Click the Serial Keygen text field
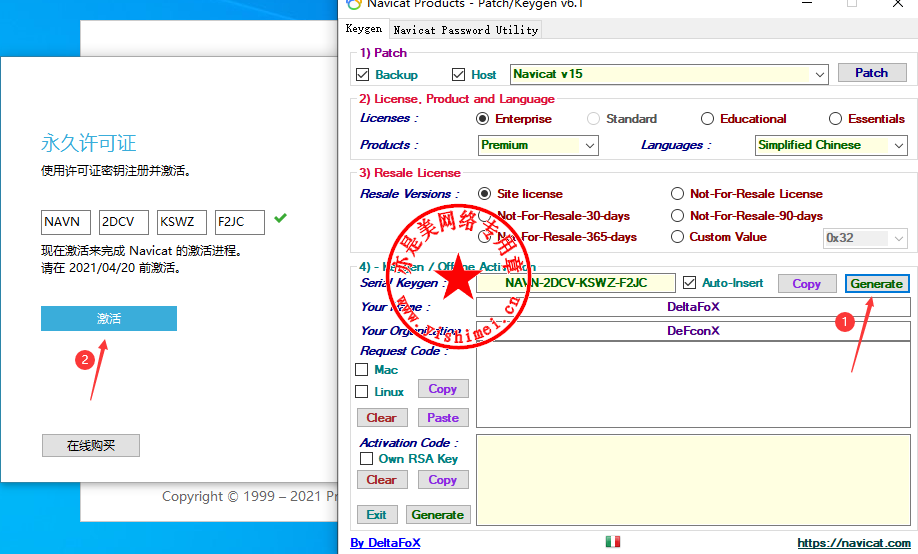Viewport: 918px width, 554px height. click(x=576, y=283)
